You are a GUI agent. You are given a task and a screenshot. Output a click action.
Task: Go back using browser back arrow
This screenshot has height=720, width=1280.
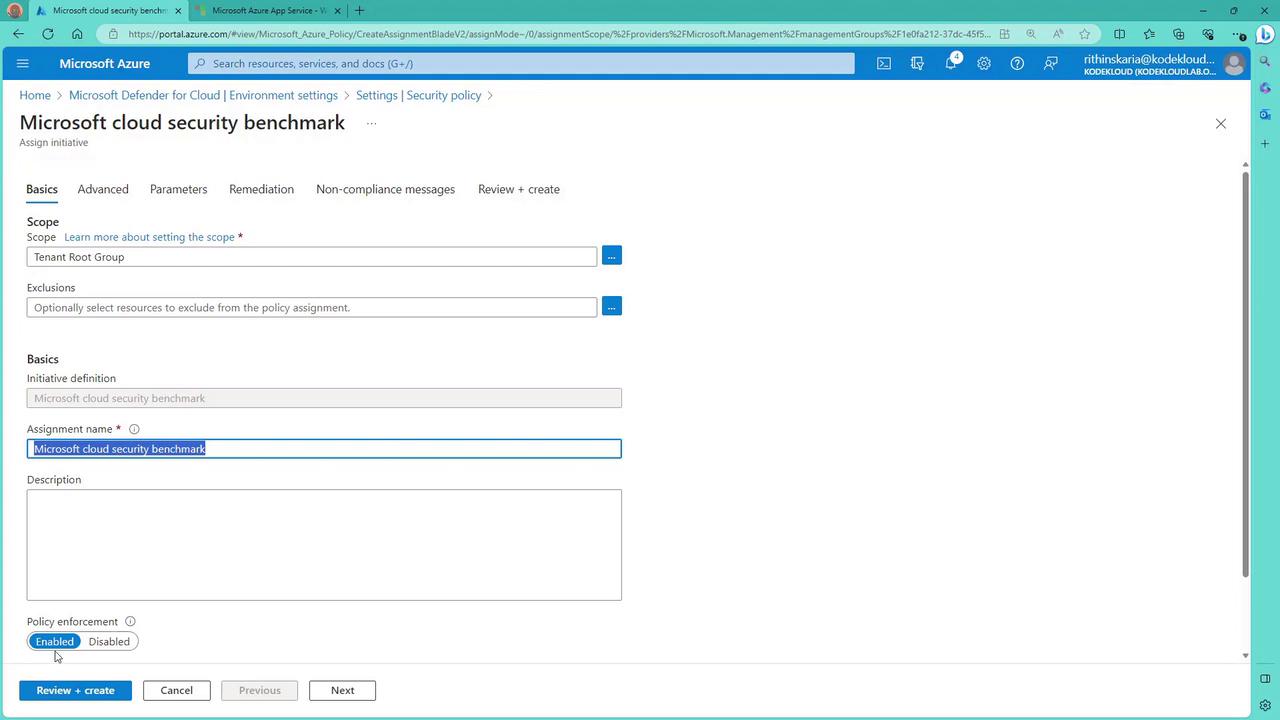19,34
